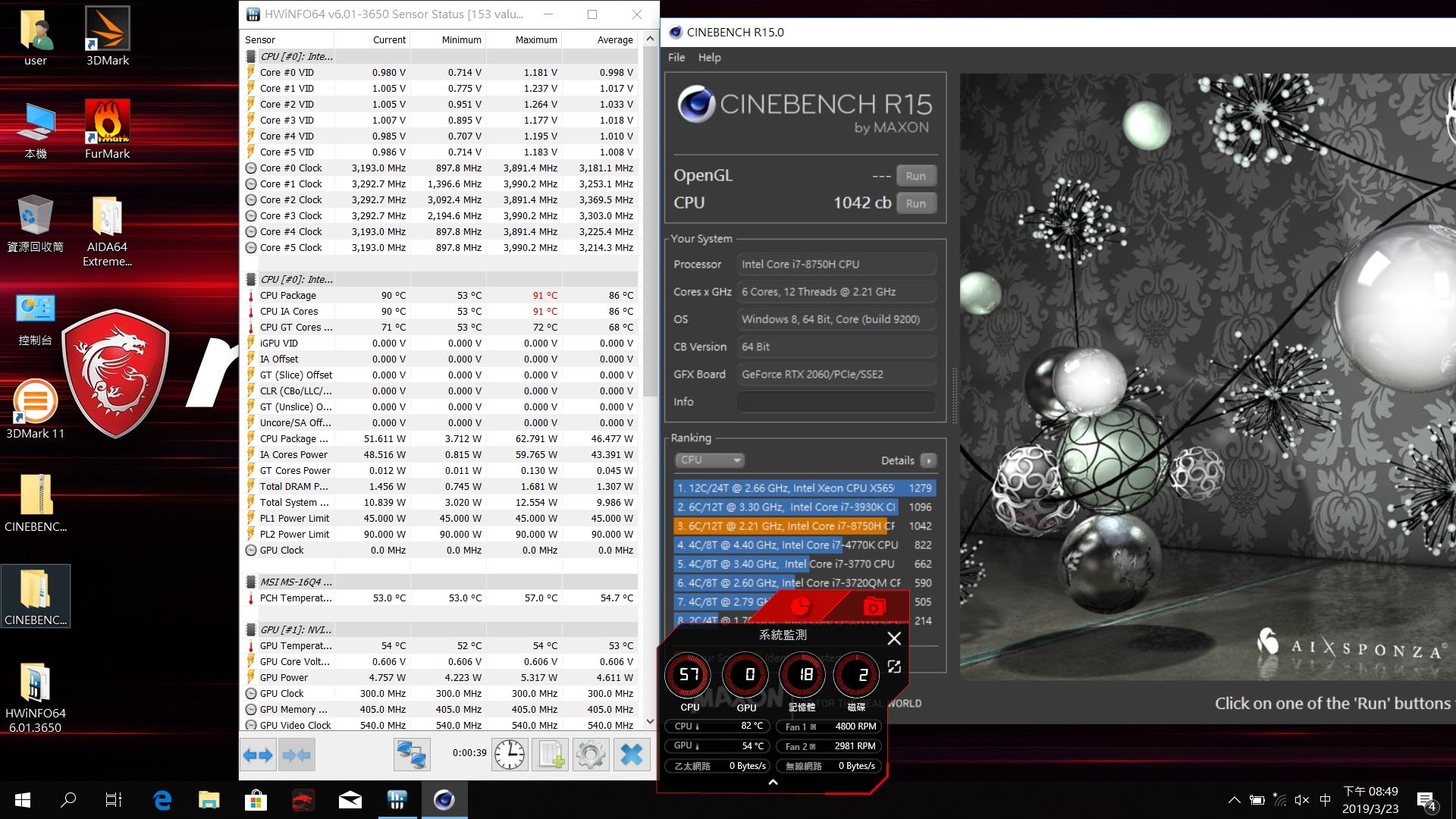
Task: Click the blue X close sensors button
Action: [631, 755]
